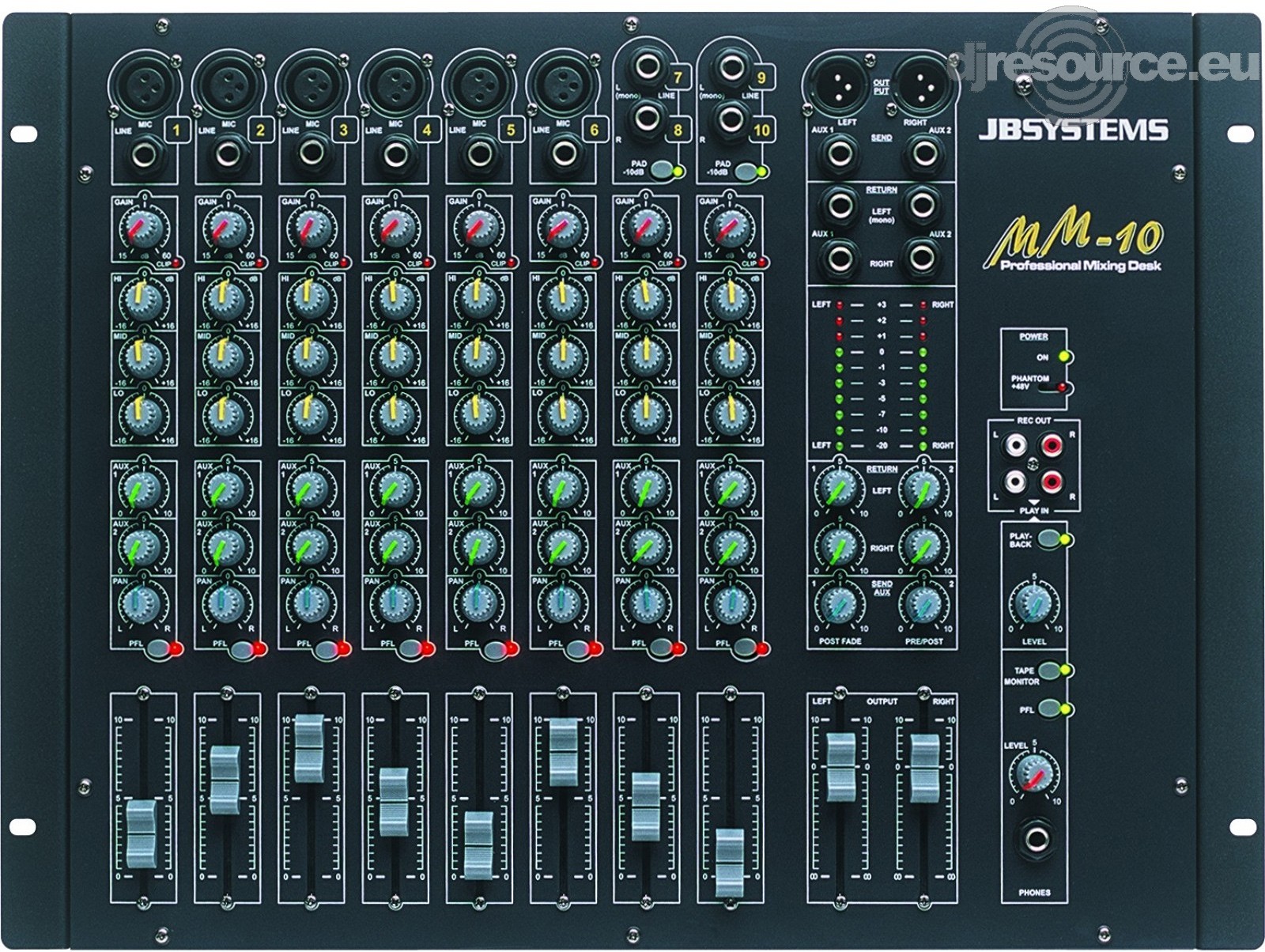Image resolution: width=1265 pixels, height=952 pixels.
Task: Click the SEND AUX 2 PRE/POST knob
Action: click(923, 605)
